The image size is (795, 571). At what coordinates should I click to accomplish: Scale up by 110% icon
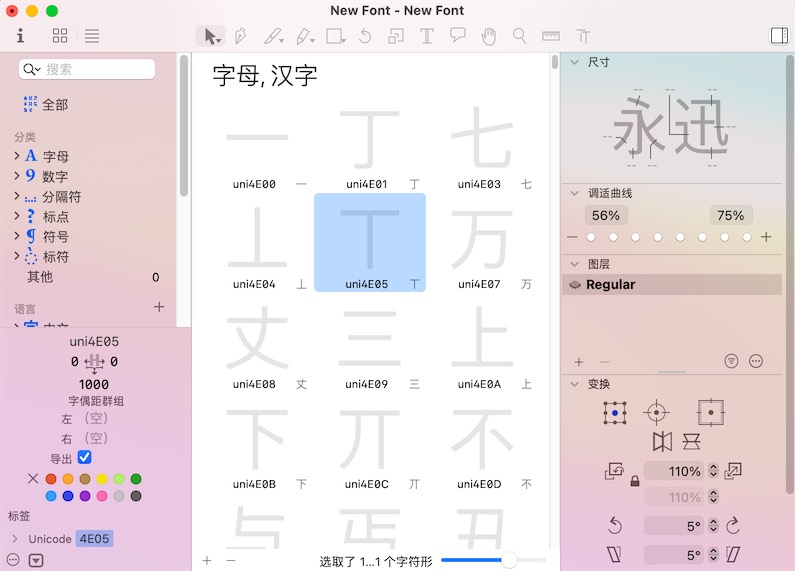[x=733, y=471]
